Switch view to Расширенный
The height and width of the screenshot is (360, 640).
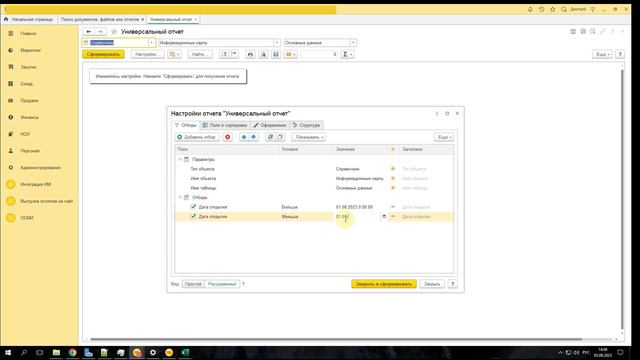pos(222,284)
